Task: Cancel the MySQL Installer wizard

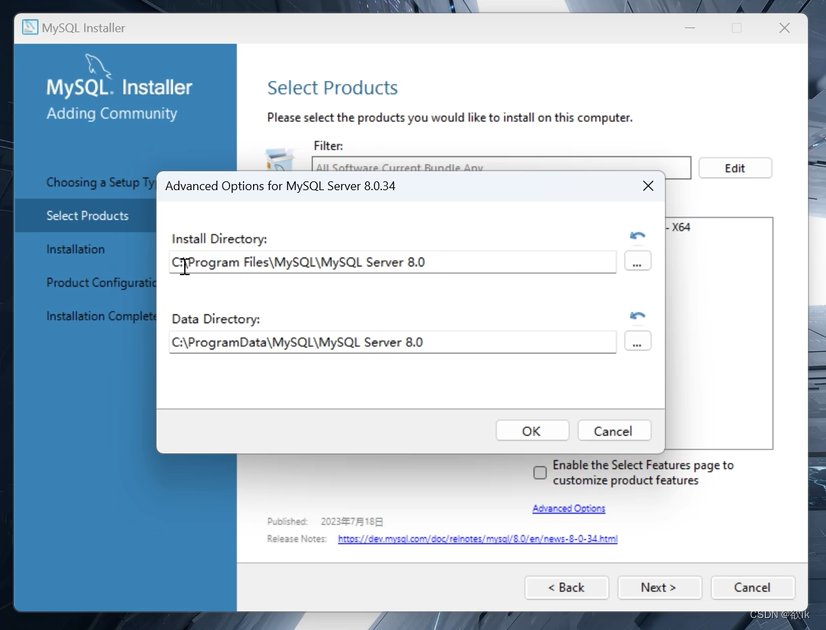Action: point(752,587)
